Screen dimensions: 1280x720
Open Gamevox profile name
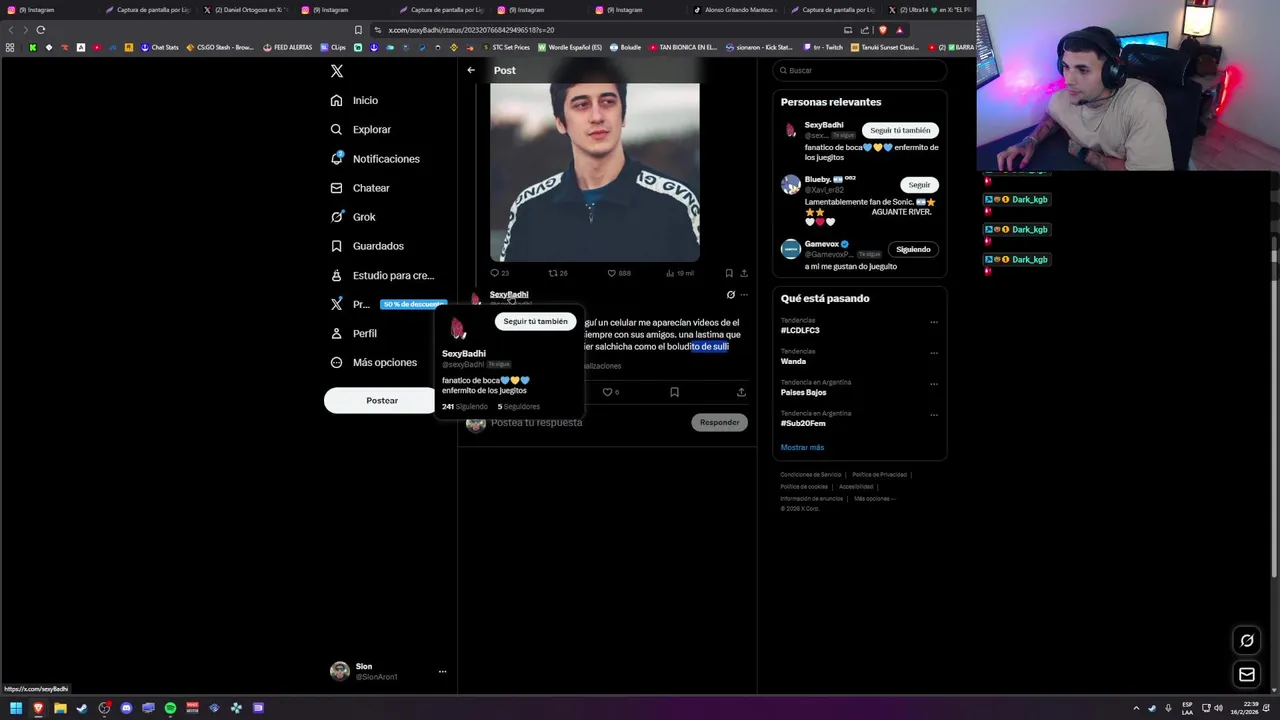822,244
